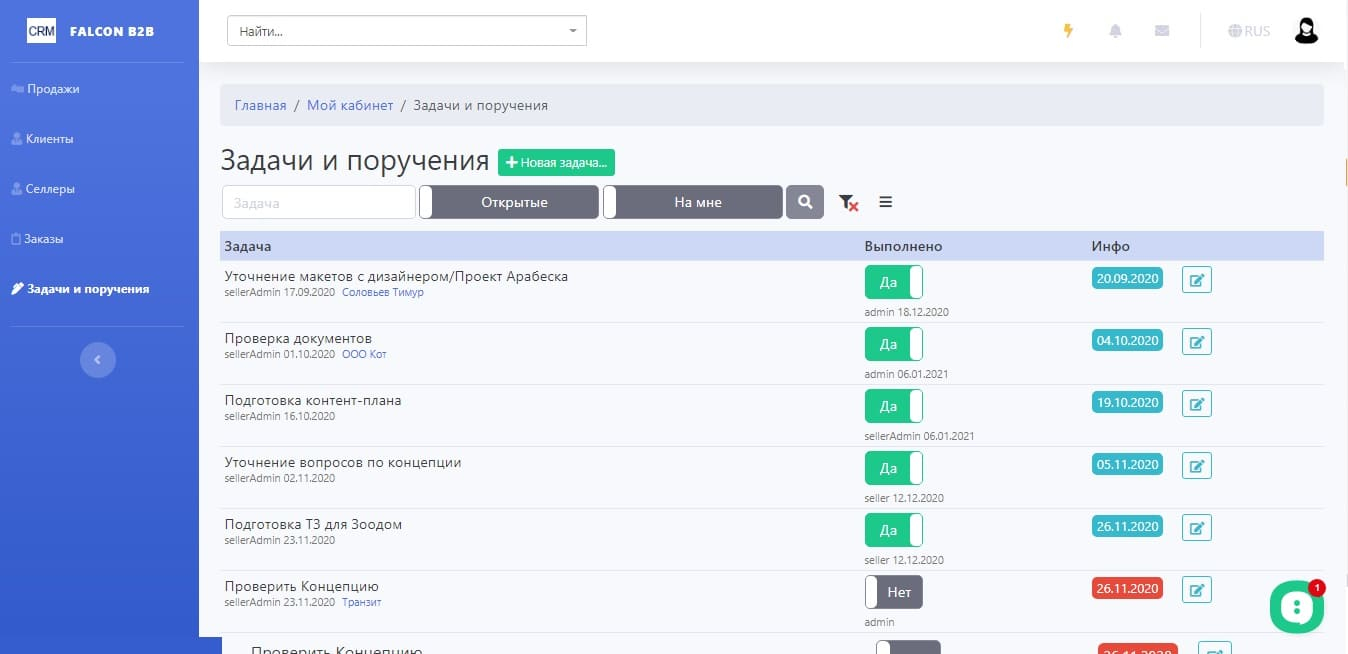Follow the Мой кабинет breadcrumb link
Viewport: 1348px width, 654px height.
click(350, 105)
